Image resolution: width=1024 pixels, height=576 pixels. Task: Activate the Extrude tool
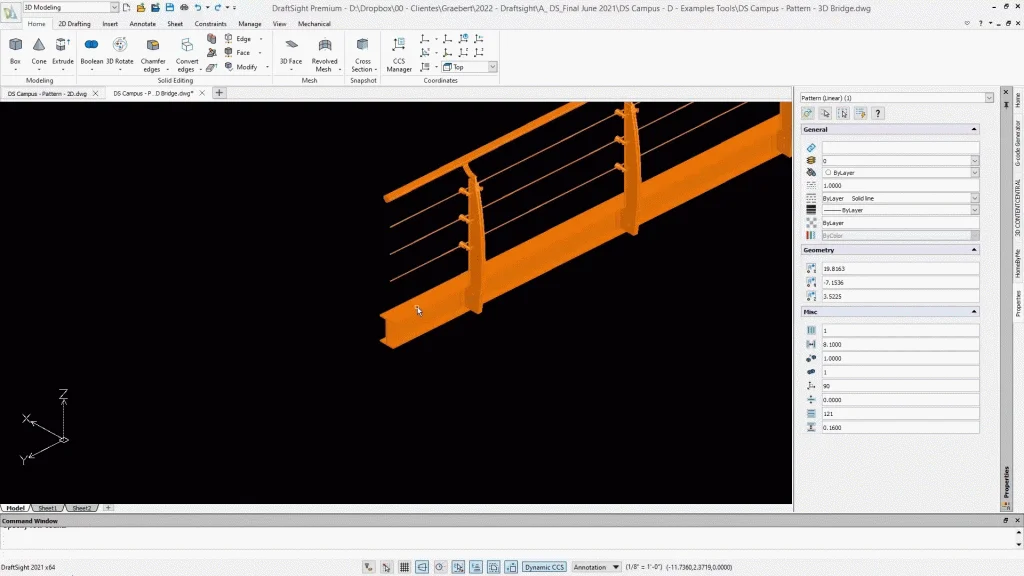[x=63, y=50]
